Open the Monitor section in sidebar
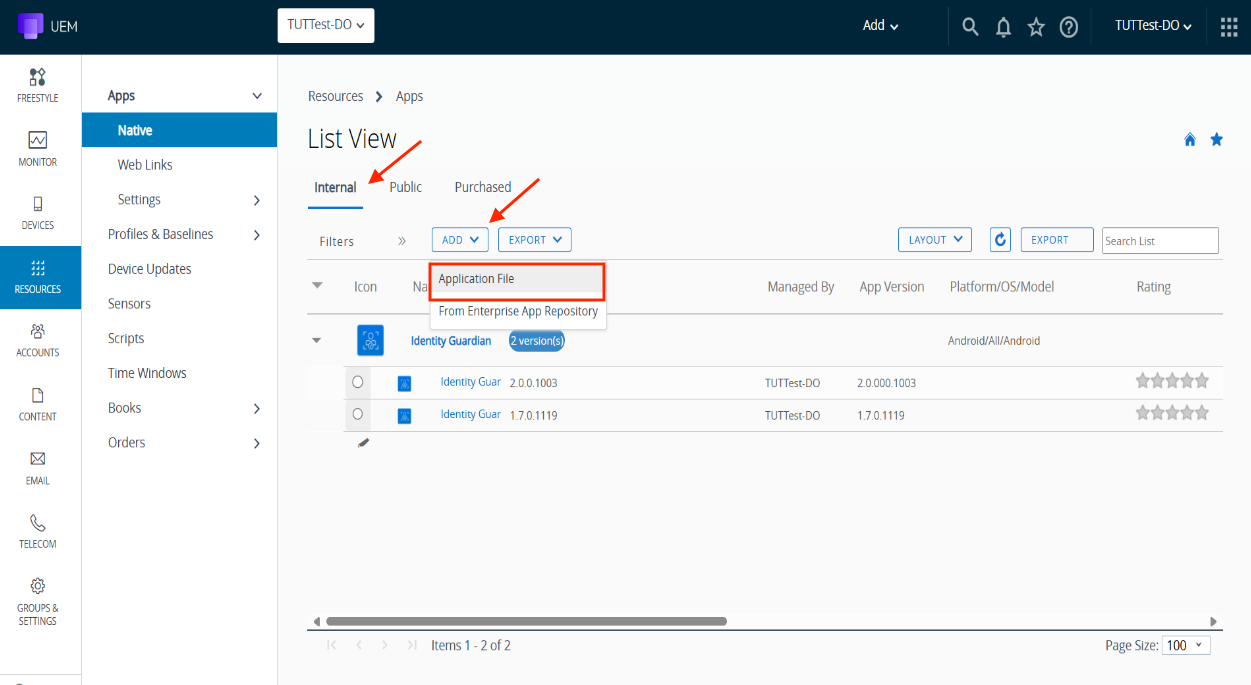The width and height of the screenshot is (1251, 685). click(x=38, y=148)
